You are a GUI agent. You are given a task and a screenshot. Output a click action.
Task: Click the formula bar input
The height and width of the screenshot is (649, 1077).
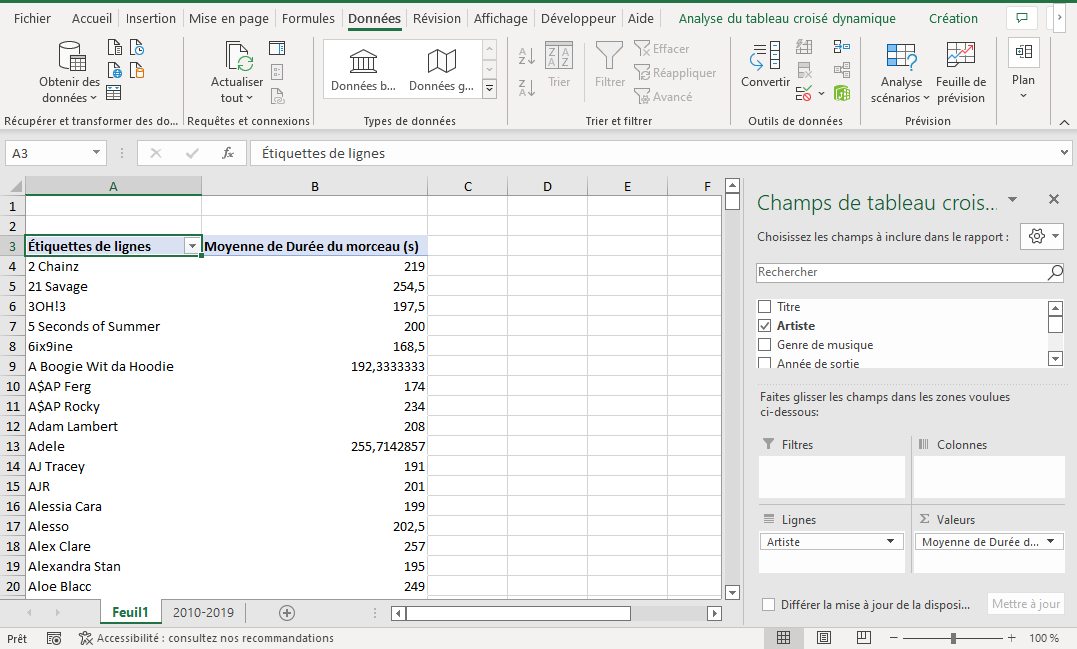pyautogui.click(x=653, y=153)
